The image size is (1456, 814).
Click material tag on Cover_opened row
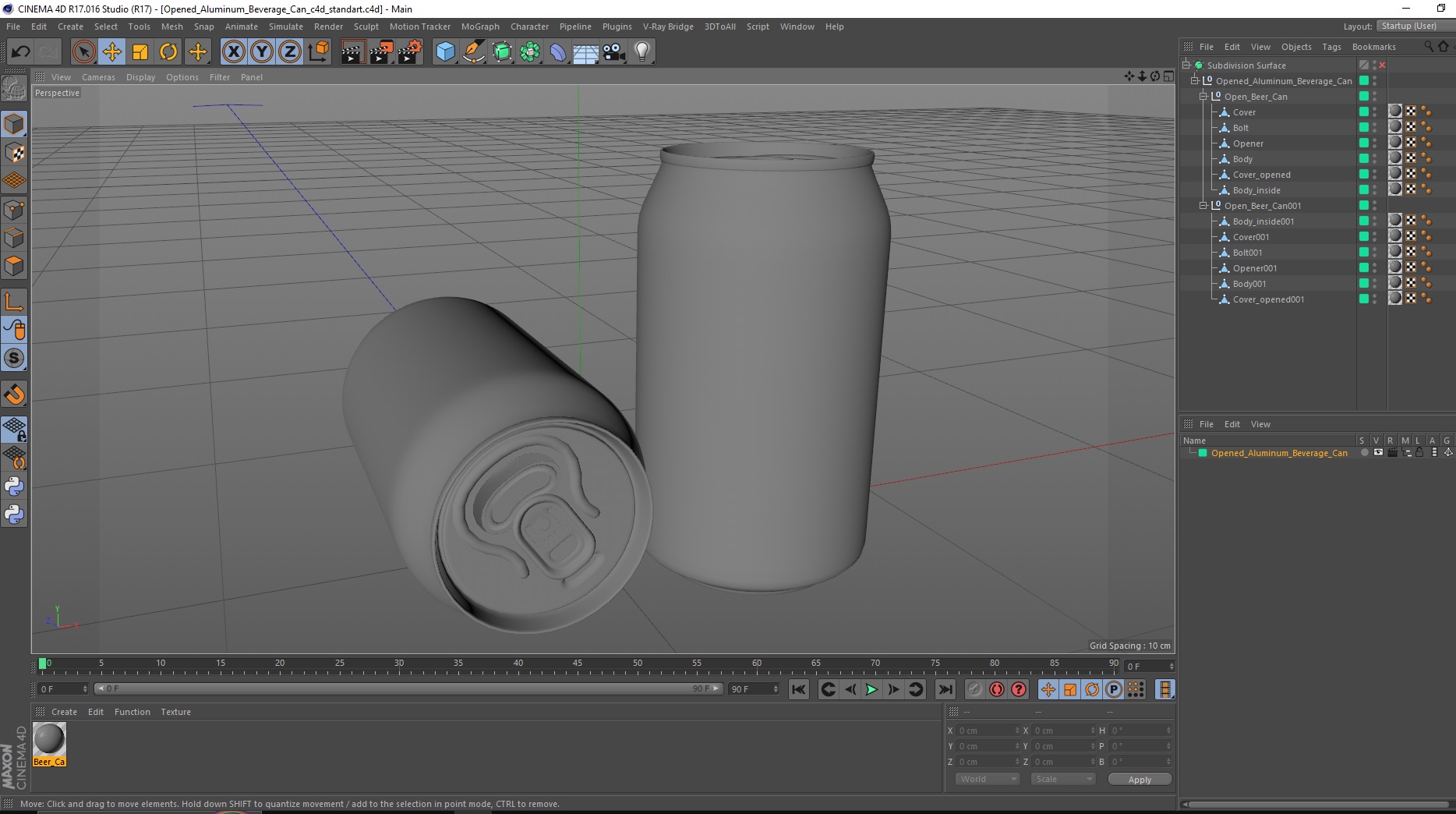1395,174
